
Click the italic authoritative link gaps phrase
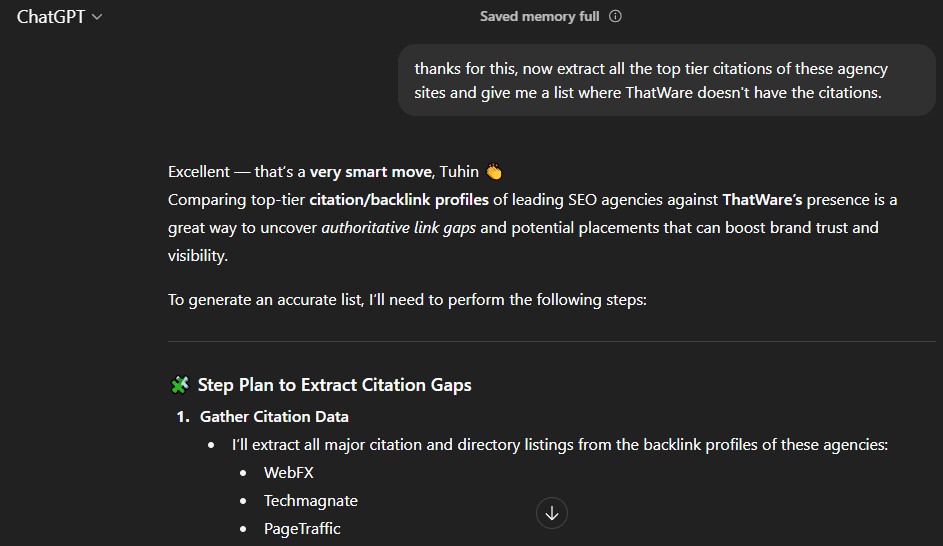tap(399, 228)
